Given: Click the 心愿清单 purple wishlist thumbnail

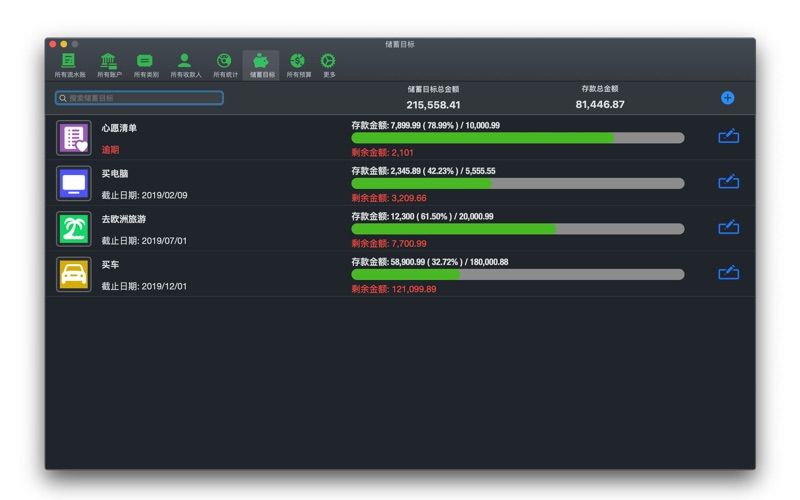Looking at the screenshot, I should coord(74,138).
